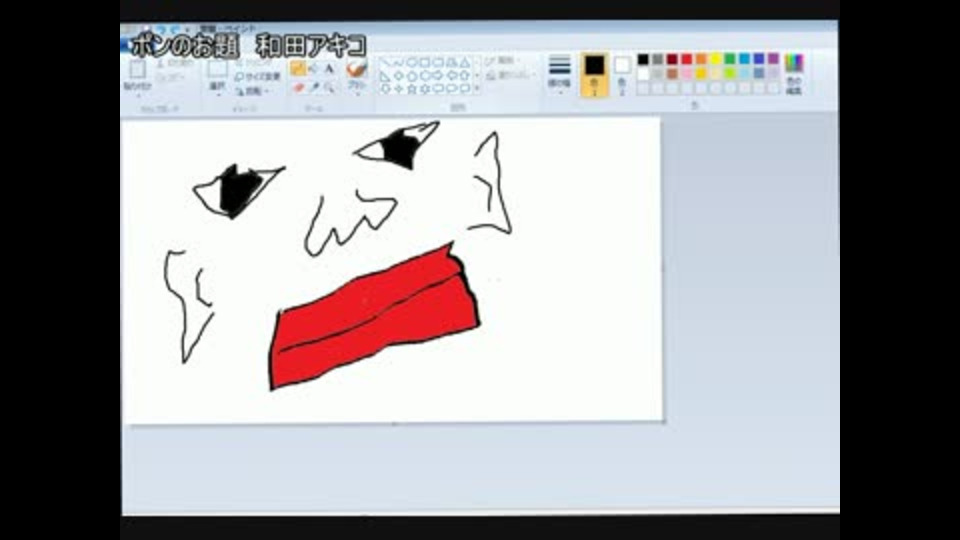Choose the Rounded rectangular callout shape
Image resolution: width=960 pixels, height=540 pixels.
coord(438,89)
